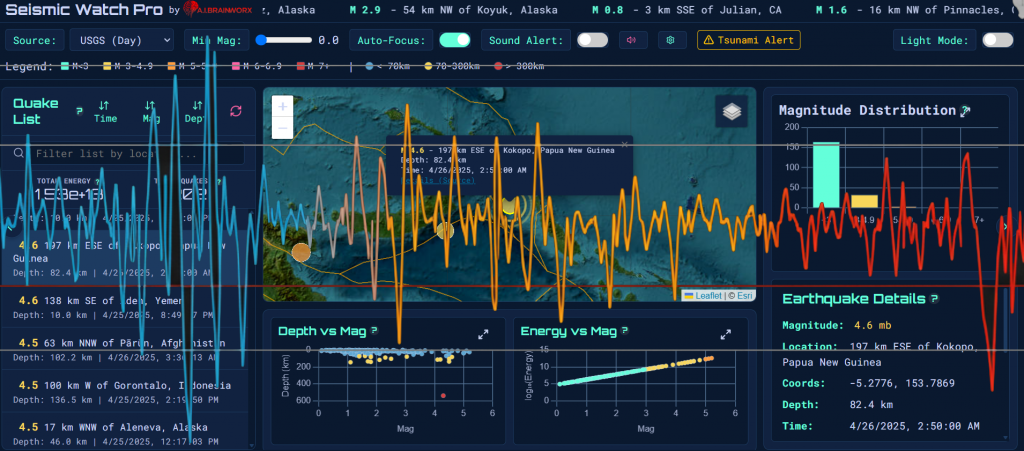Expand the Magnitude Distribution chart
This screenshot has height=451, width=1024.
click(x=965, y=111)
